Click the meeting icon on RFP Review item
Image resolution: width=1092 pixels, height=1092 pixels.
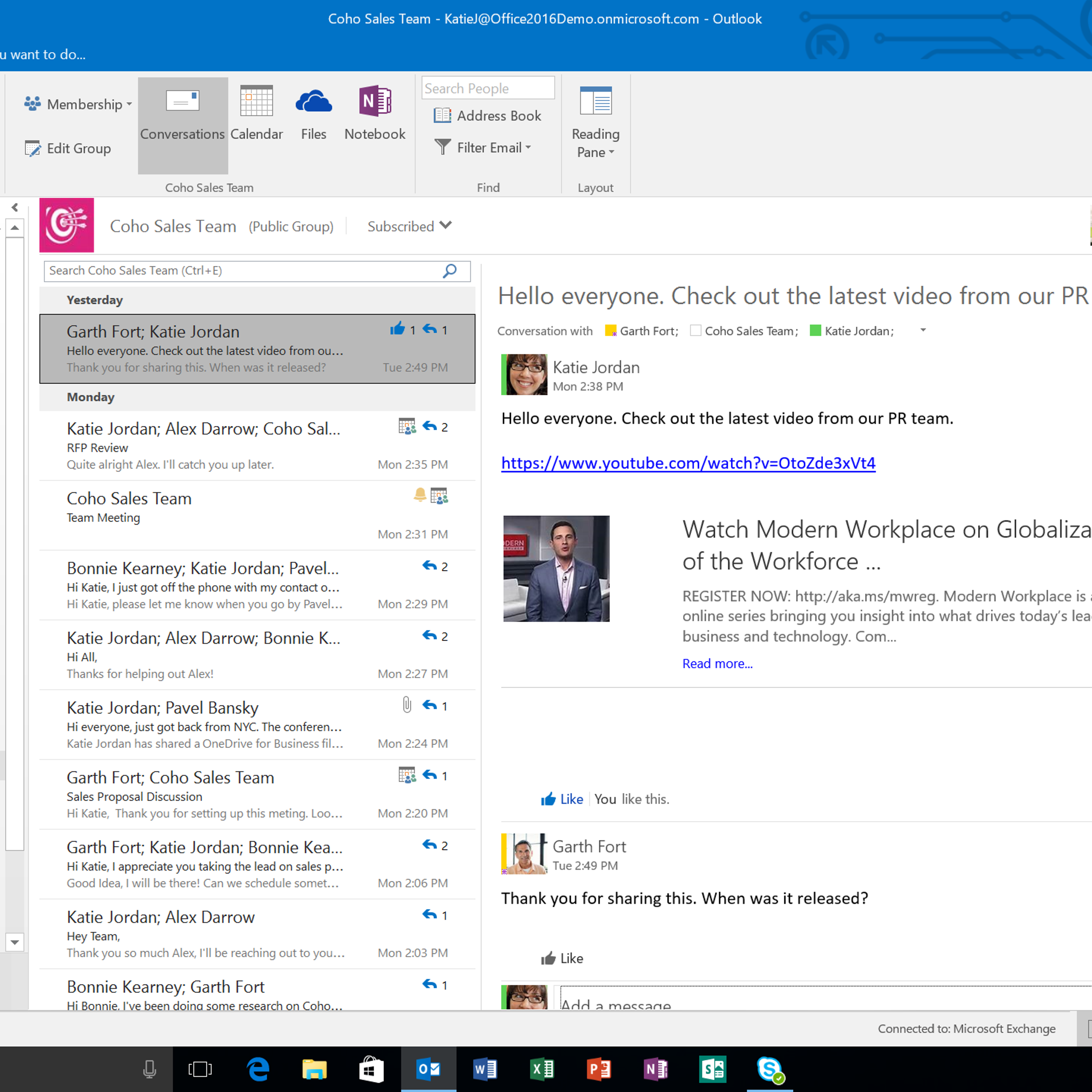tap(407, 426)
